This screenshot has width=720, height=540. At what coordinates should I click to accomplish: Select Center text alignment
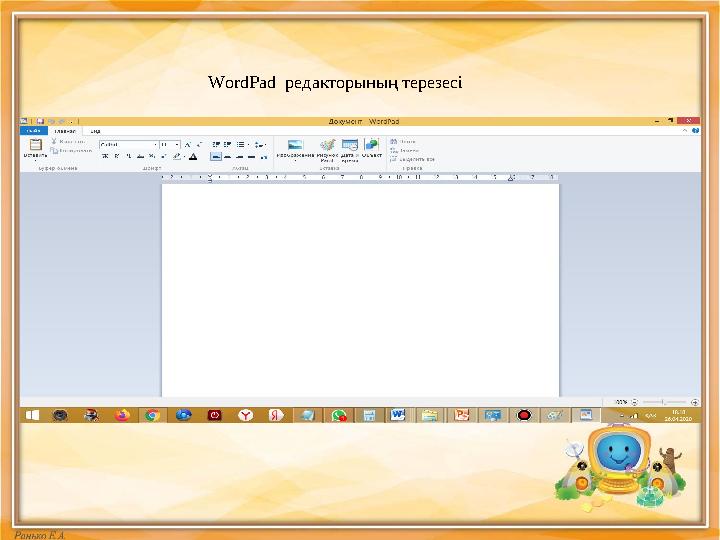click(x=228, y=157)
